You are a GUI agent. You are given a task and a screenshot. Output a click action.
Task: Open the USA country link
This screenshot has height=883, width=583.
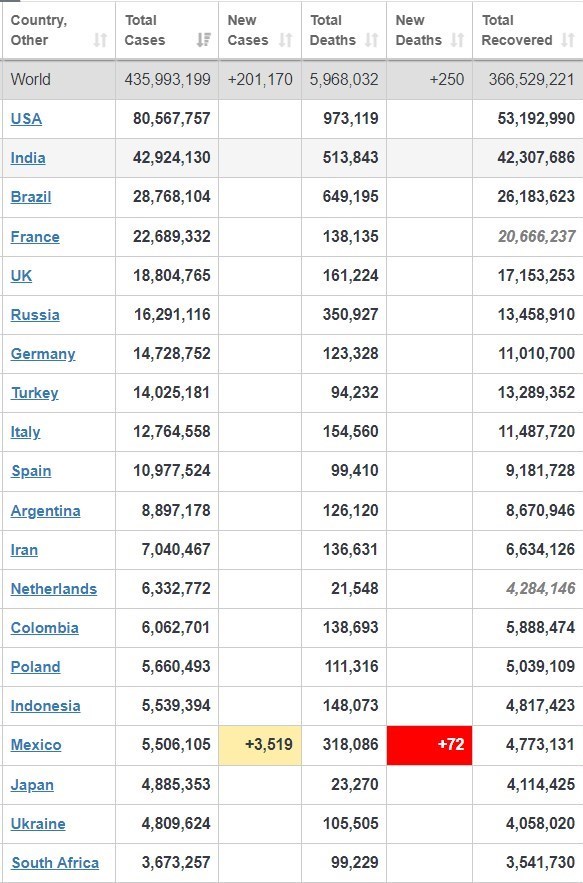click(26, 119)
